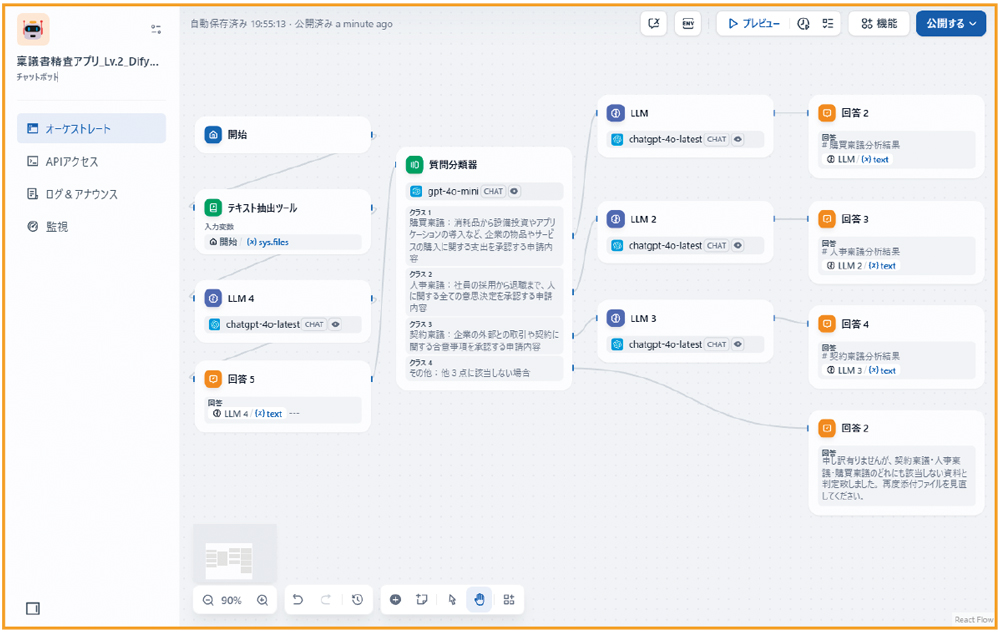Click the add note icon in bottom toolbar
The height and width of the screenshot is (633, 1000).
coord(421,599)
